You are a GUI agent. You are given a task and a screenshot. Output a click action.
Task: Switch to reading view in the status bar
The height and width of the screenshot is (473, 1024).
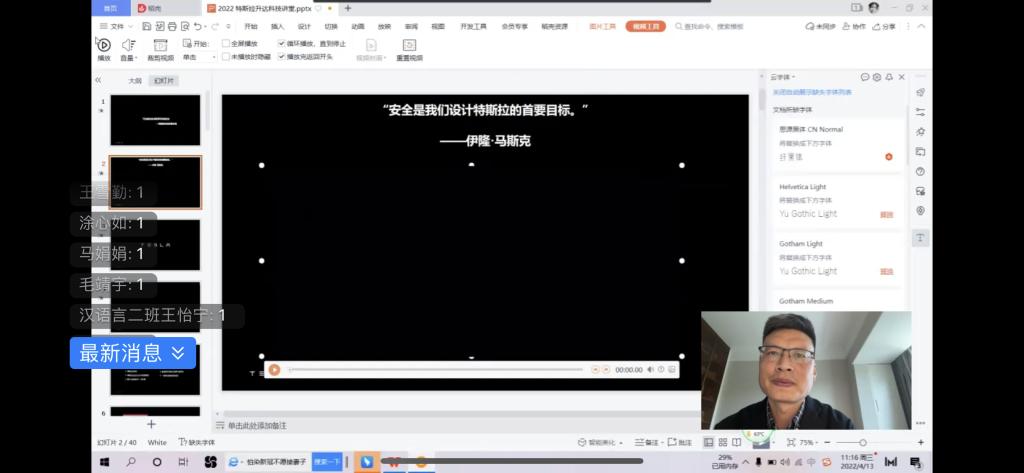pyautogui.click(x=736, y=442)
